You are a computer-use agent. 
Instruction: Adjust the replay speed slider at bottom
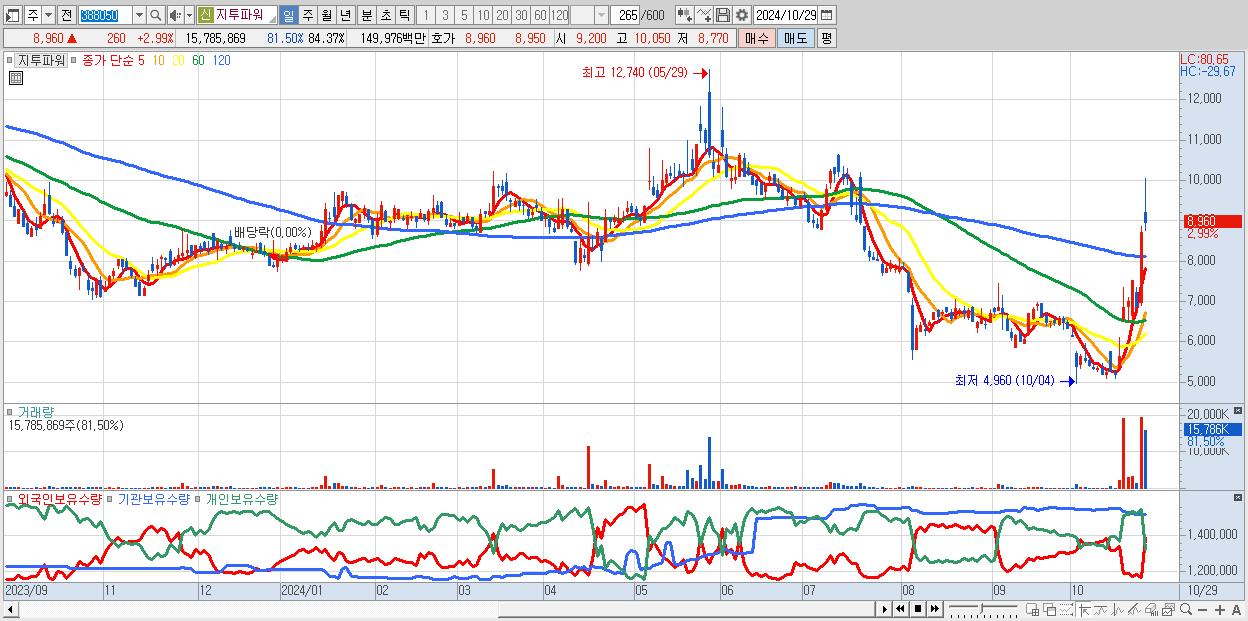coord(984,609)
